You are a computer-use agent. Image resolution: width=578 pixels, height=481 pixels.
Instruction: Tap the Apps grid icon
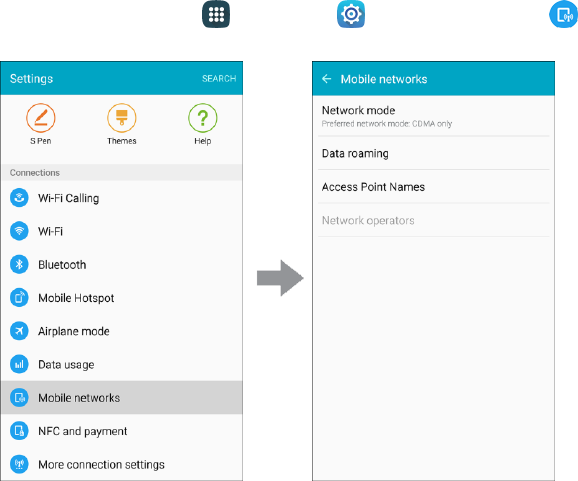tap(216, 14)
